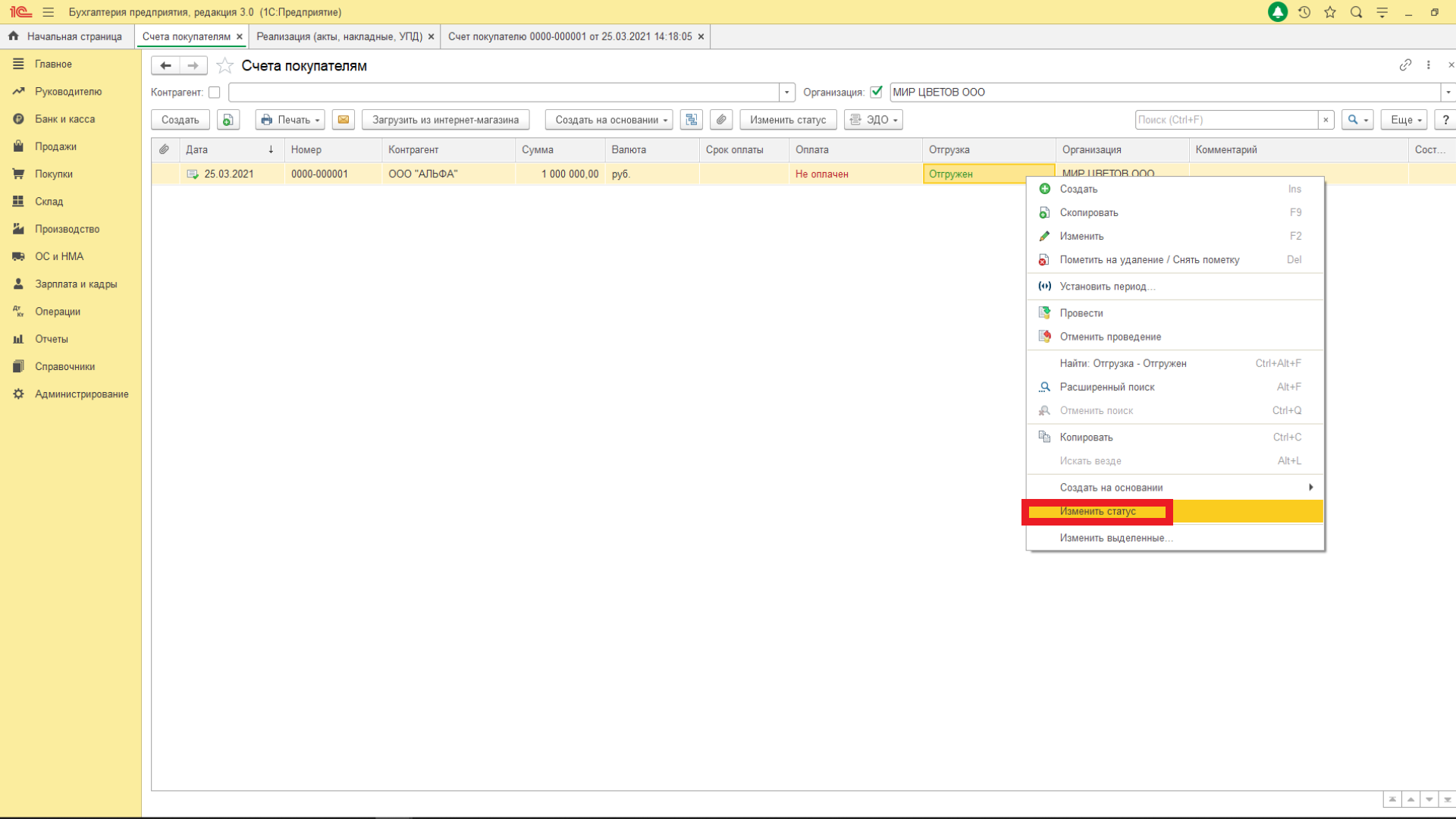The width and height of the screenshot is (1456, 819).
Task: Click into the Поиск (Ctrl+F) search field
Action: tap(1226, 120)
